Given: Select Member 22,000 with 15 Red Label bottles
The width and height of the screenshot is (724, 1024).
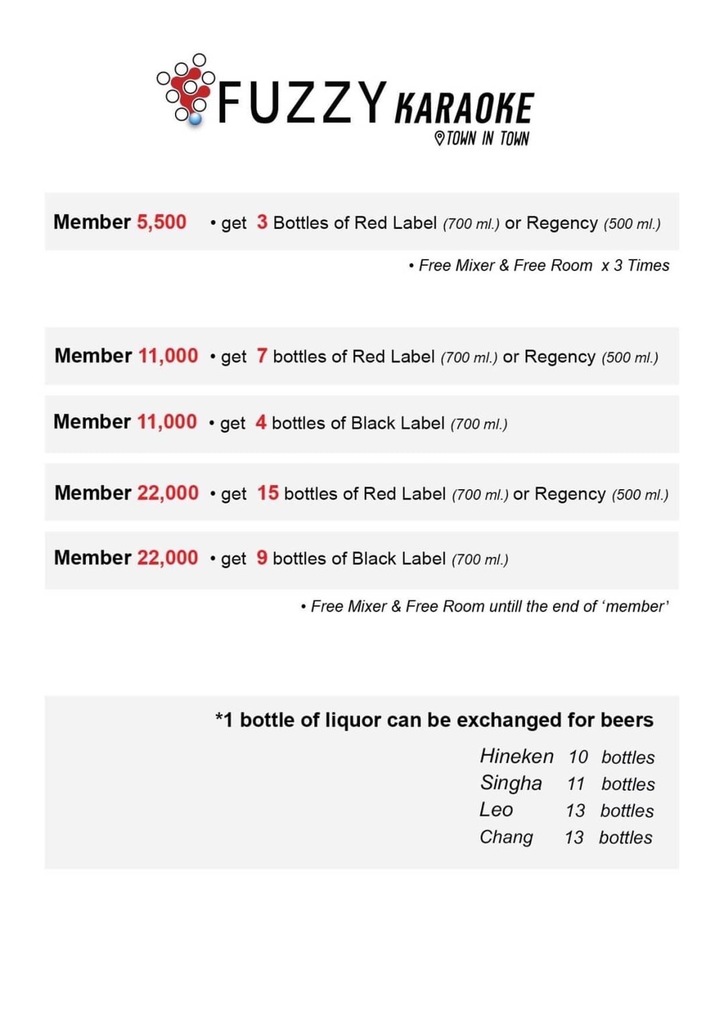Looking at the screenshot, I should pos(361,493).
